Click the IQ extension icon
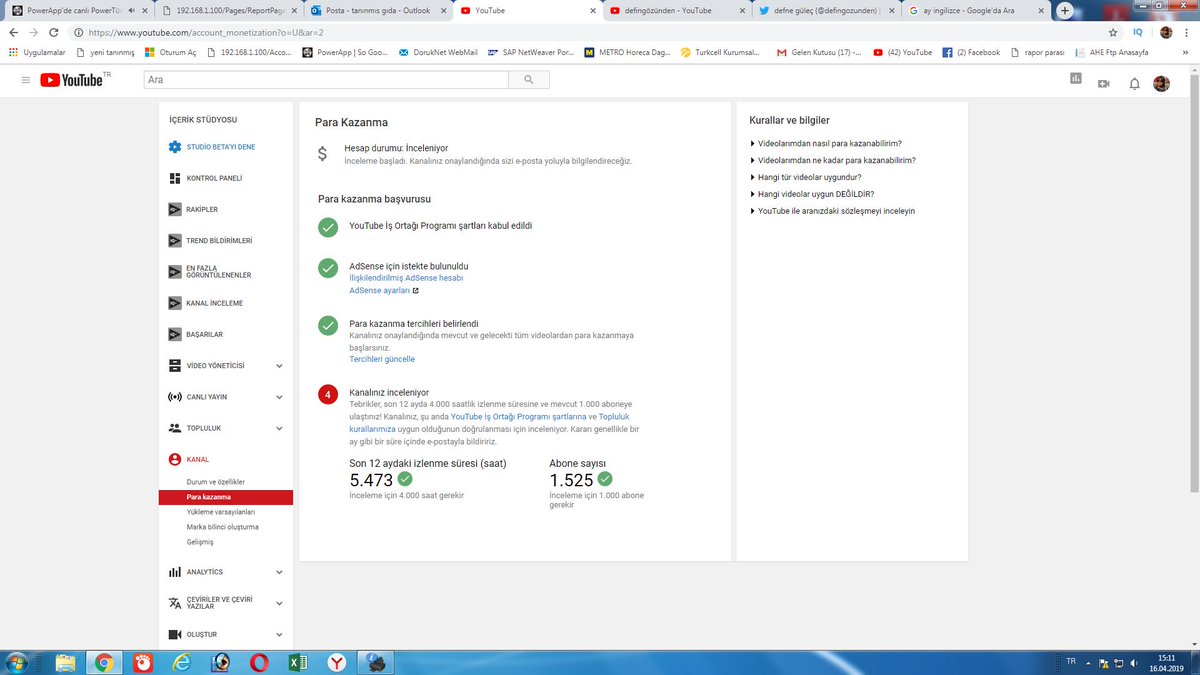This screenshot has width=1200, height=675. click(1138, 32)
